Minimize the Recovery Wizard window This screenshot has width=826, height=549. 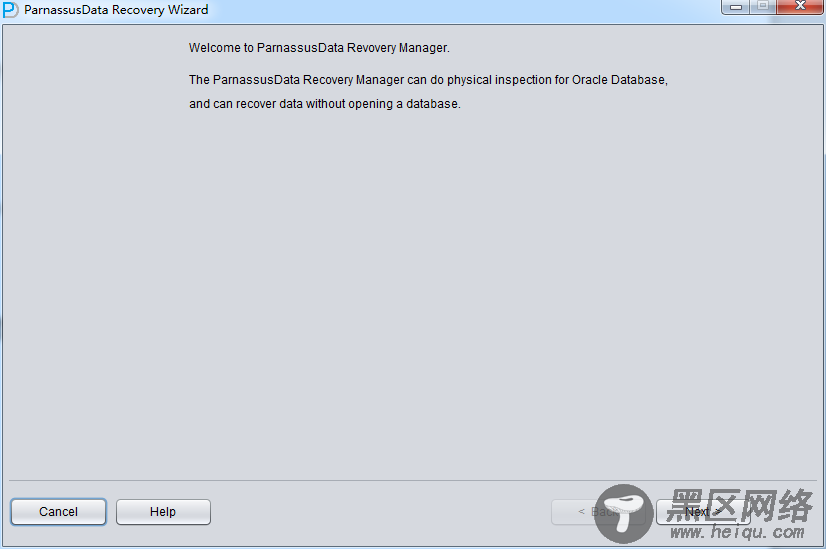[736, 7]
